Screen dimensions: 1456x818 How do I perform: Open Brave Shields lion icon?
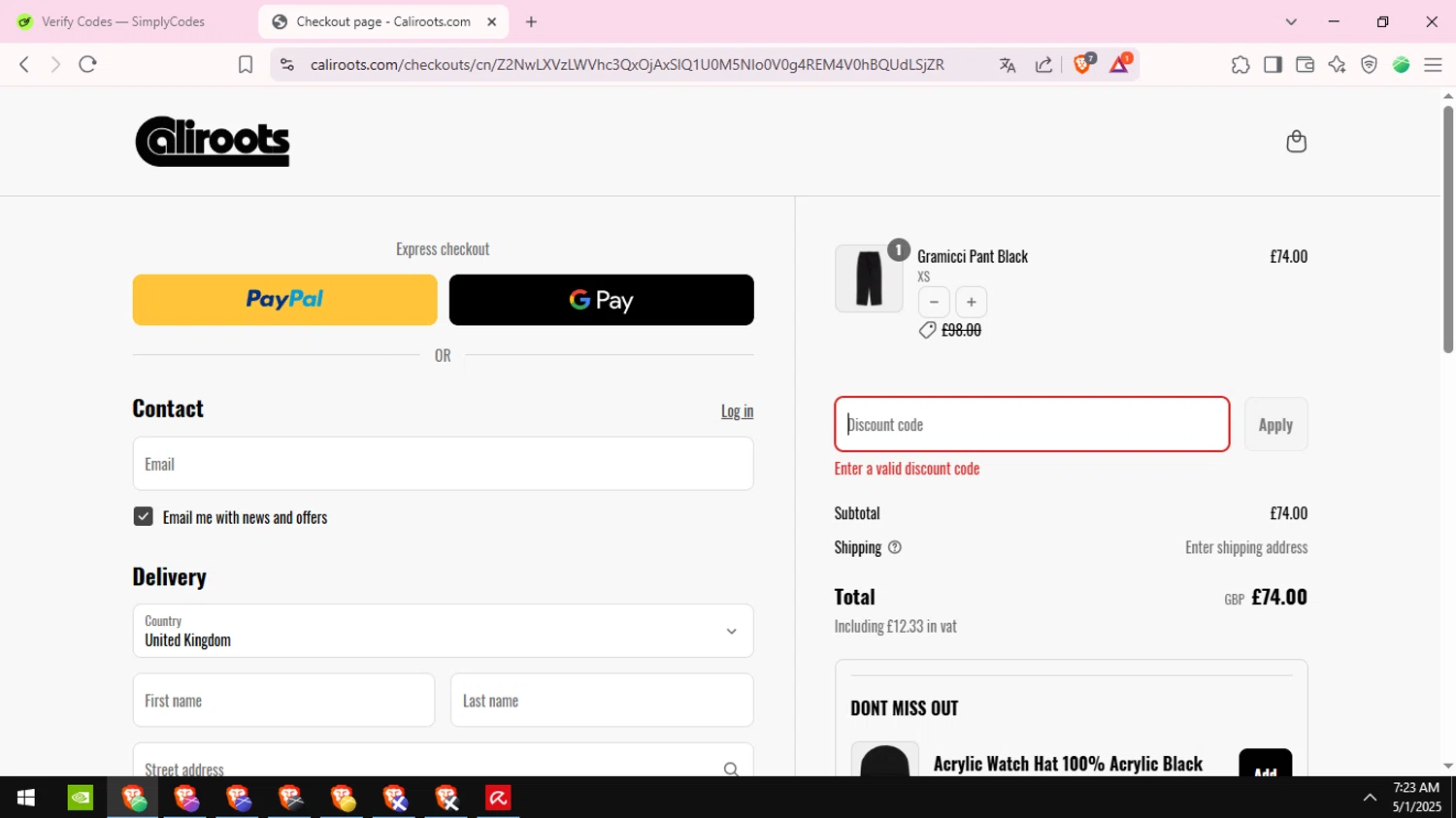[x=1083, y=64]
